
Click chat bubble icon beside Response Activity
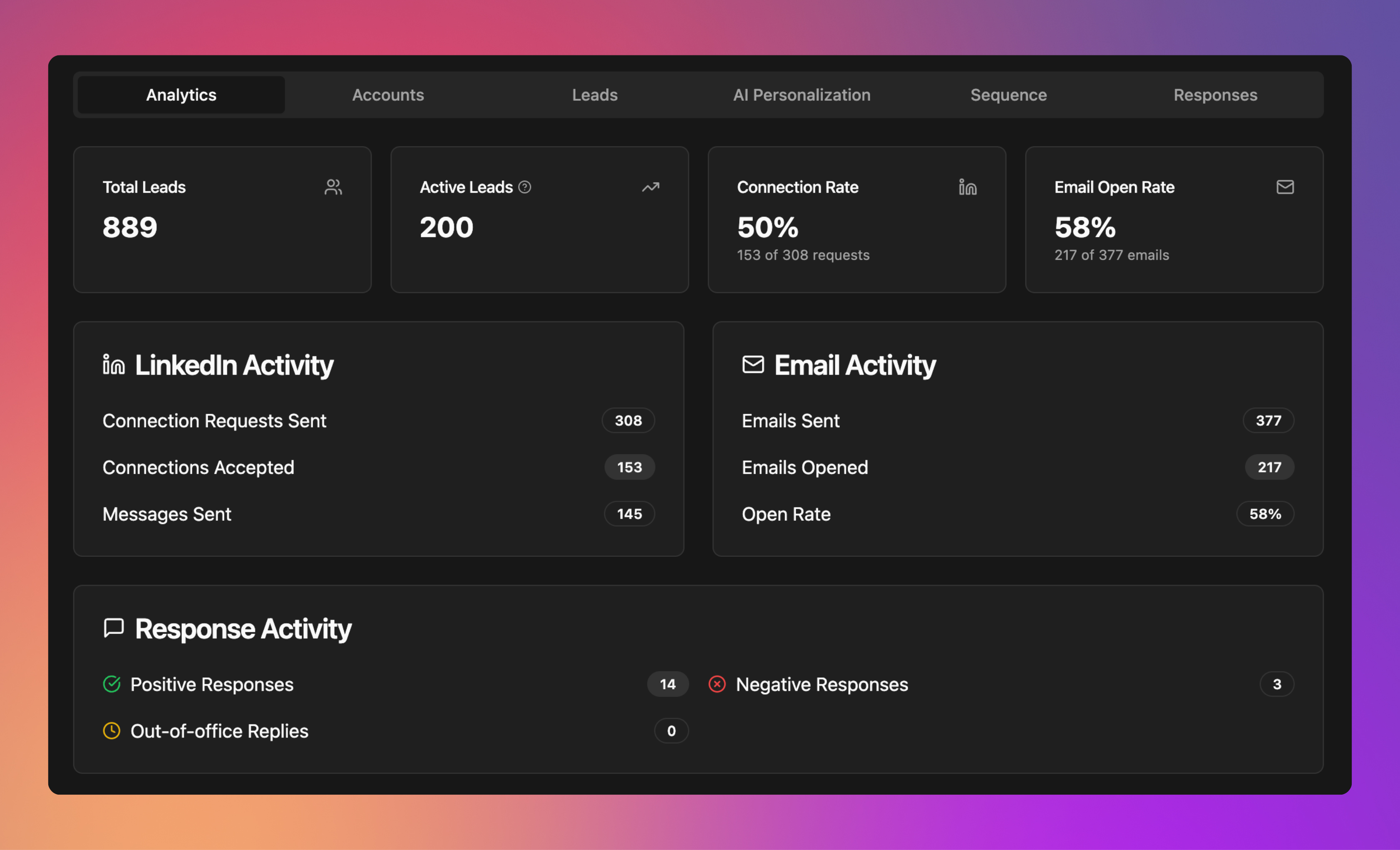click(114, 628)
